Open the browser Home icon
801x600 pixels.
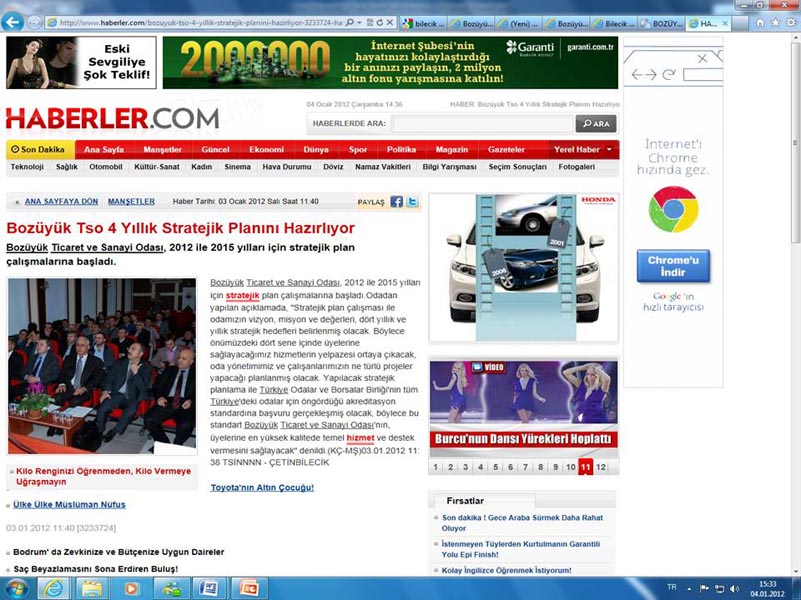[x=760, y=22]
